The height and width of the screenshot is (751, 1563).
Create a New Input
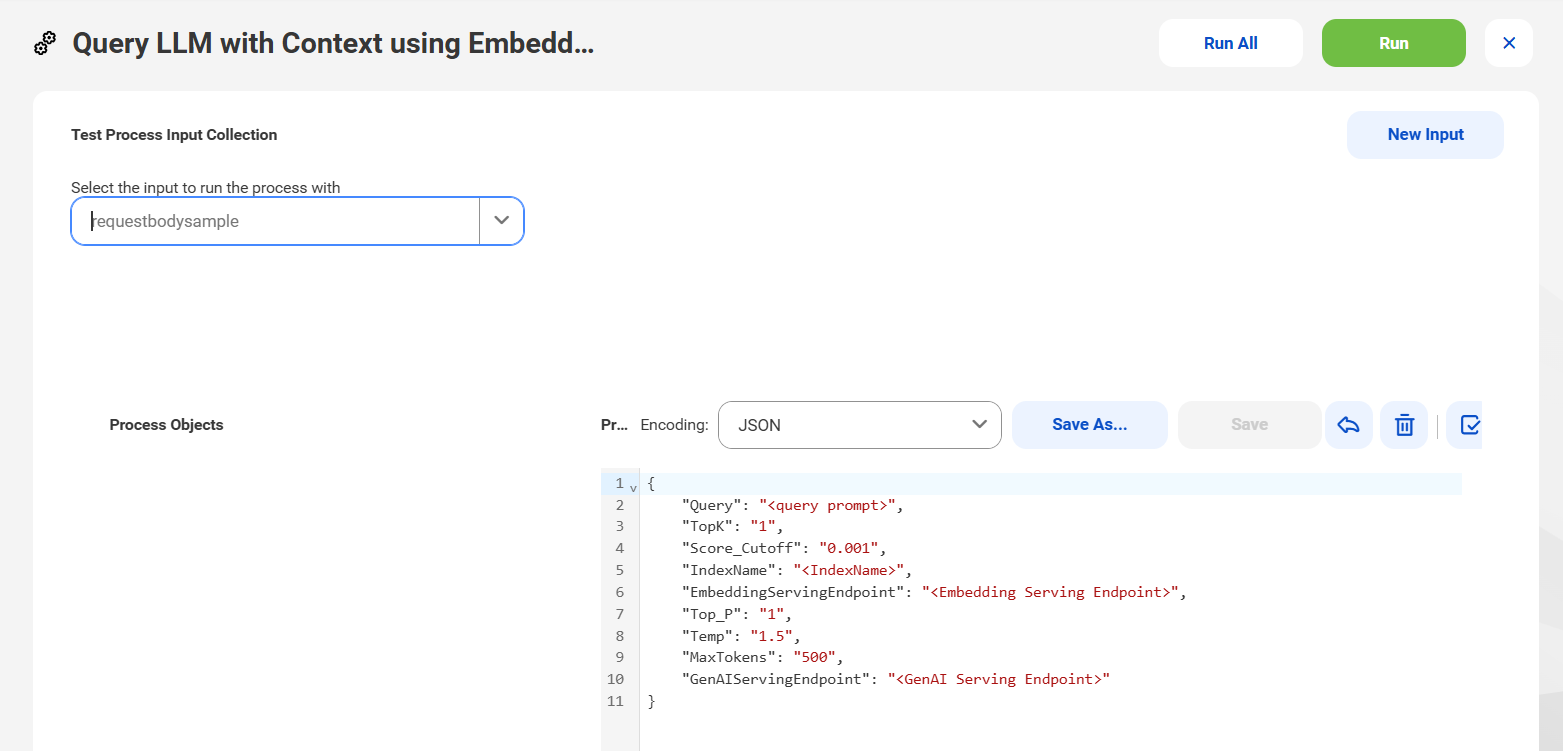tap(1425, 135)
